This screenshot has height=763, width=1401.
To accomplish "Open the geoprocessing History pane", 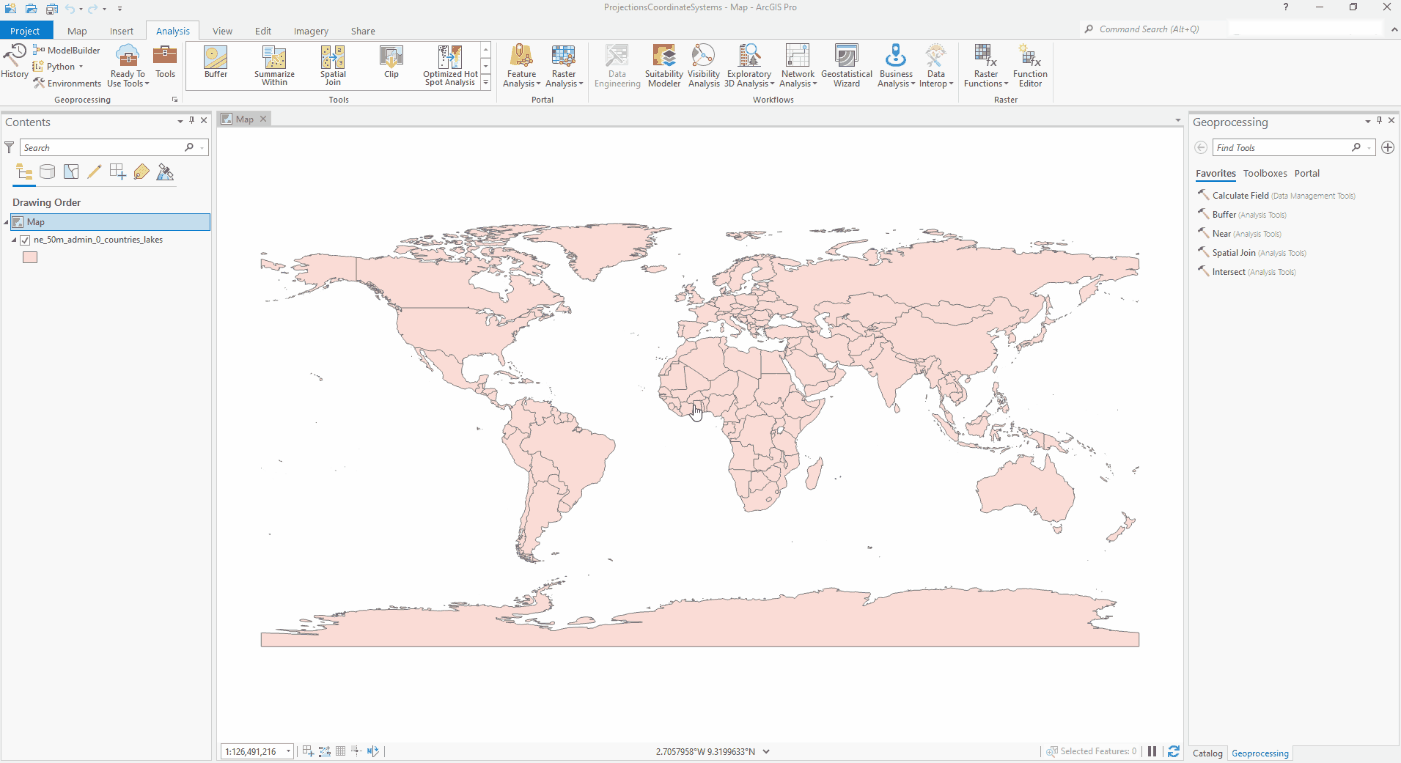I will point(14,64).
